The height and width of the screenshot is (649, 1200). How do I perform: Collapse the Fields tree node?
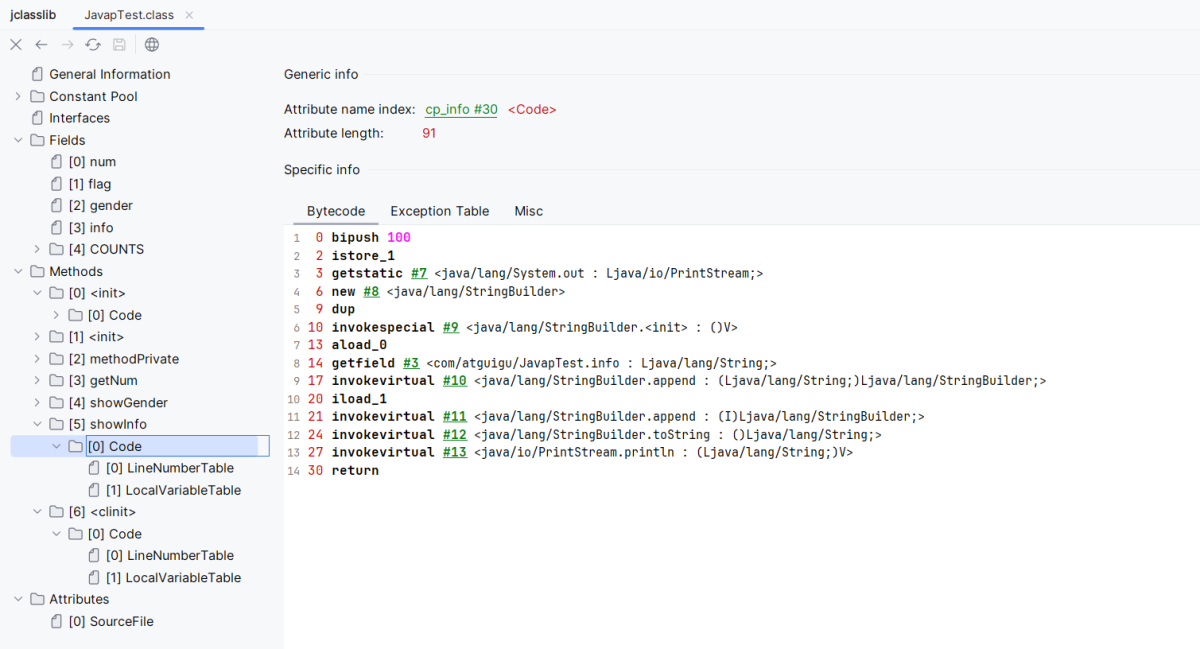click(x=18, y=140)
